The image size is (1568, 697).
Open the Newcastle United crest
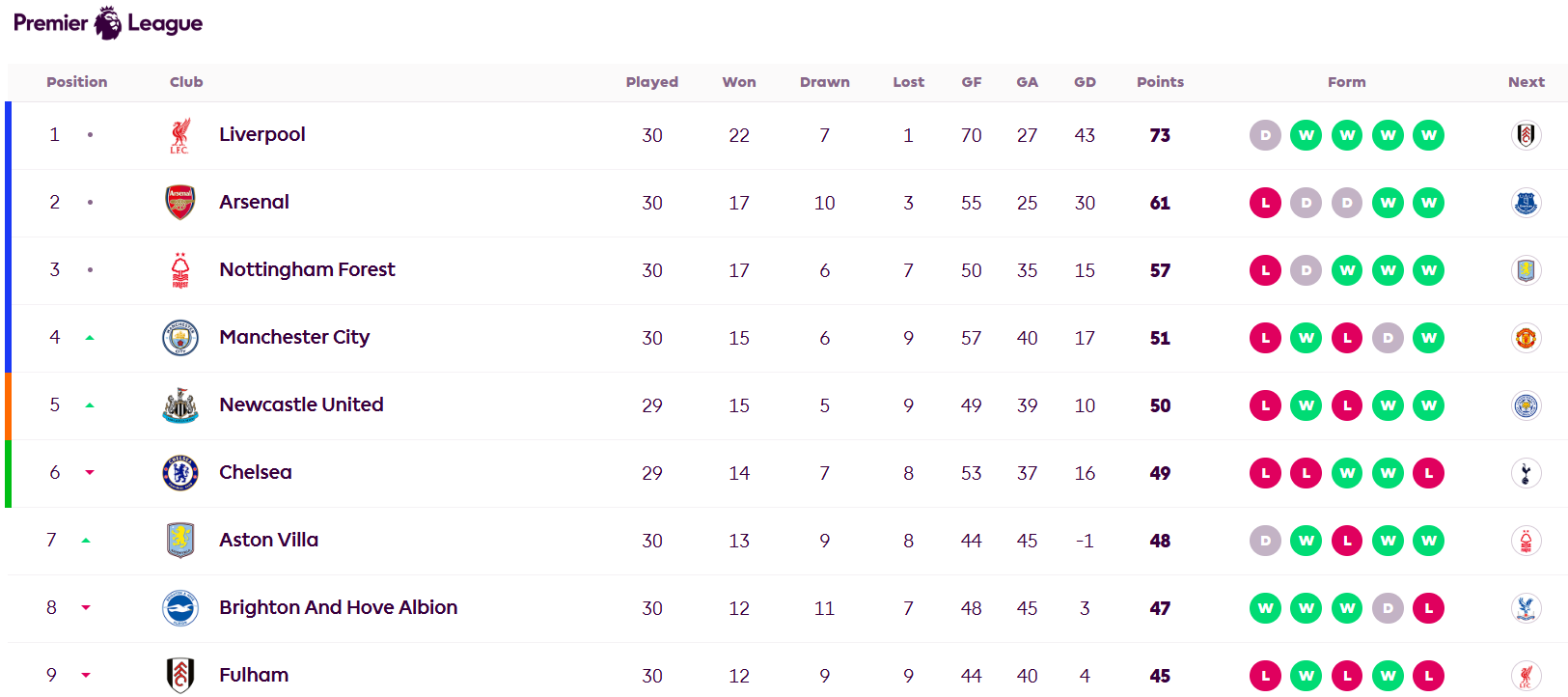point(180,405)
